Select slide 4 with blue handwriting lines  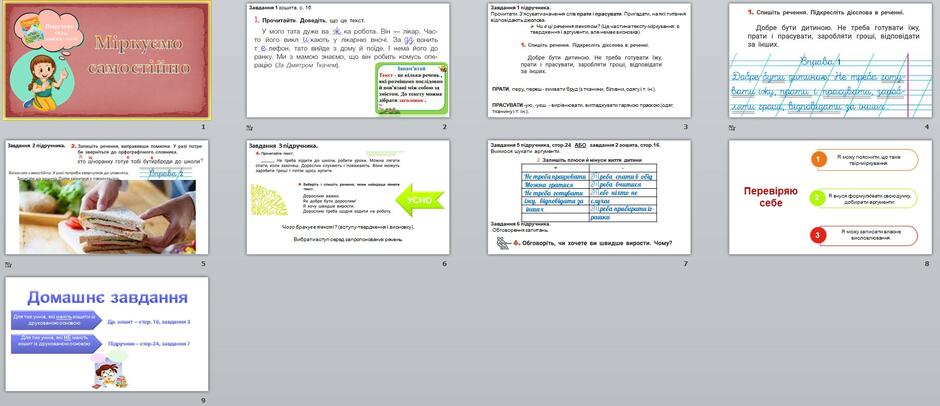tap(830, 60)
